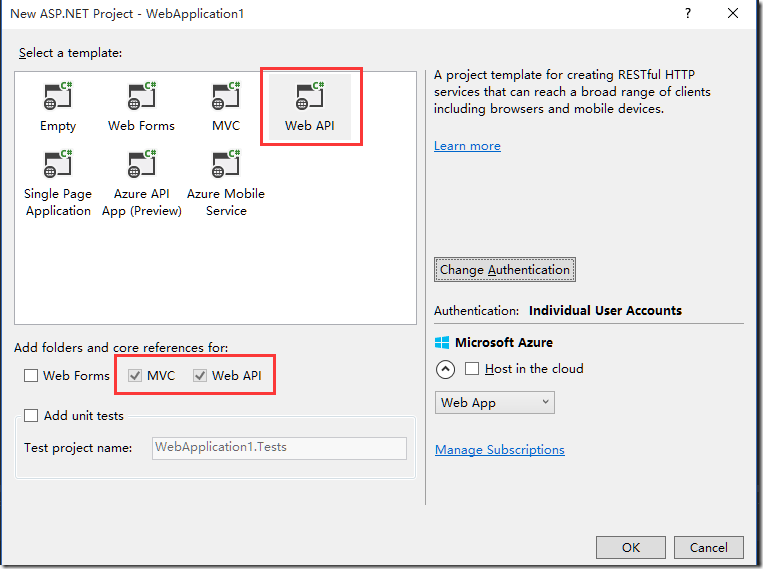The height and width of the screenshot is (569, 763).
Task: Toggle the Web API core references checkbox
Action: pos(200,376)
